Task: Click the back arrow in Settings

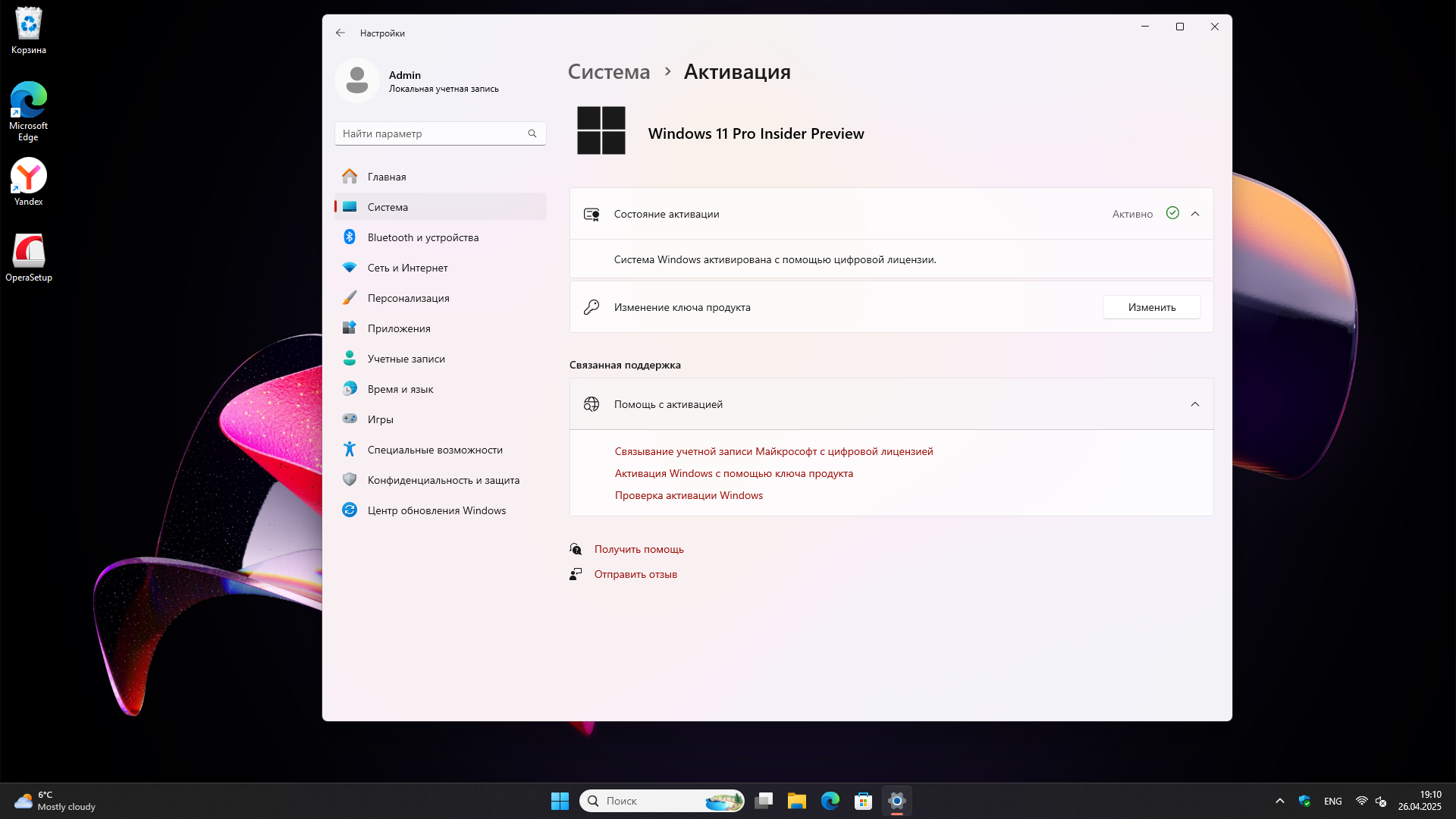Action: pyautogui.click(x=340, y=33)
